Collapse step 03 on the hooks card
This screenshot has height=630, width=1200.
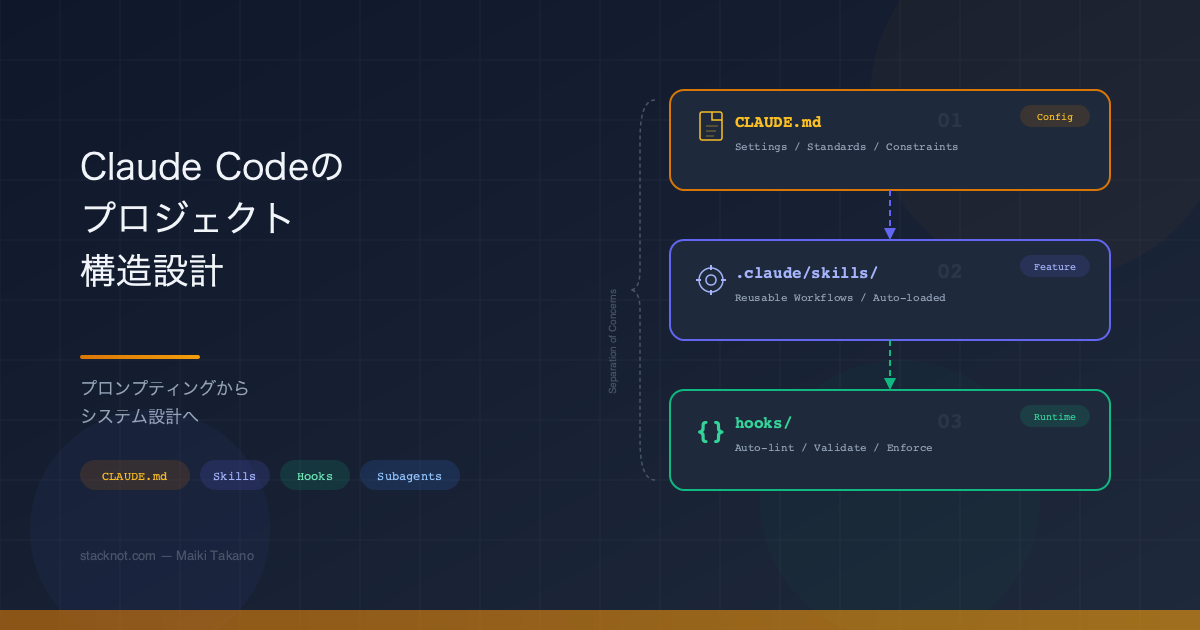pos(948,421)
